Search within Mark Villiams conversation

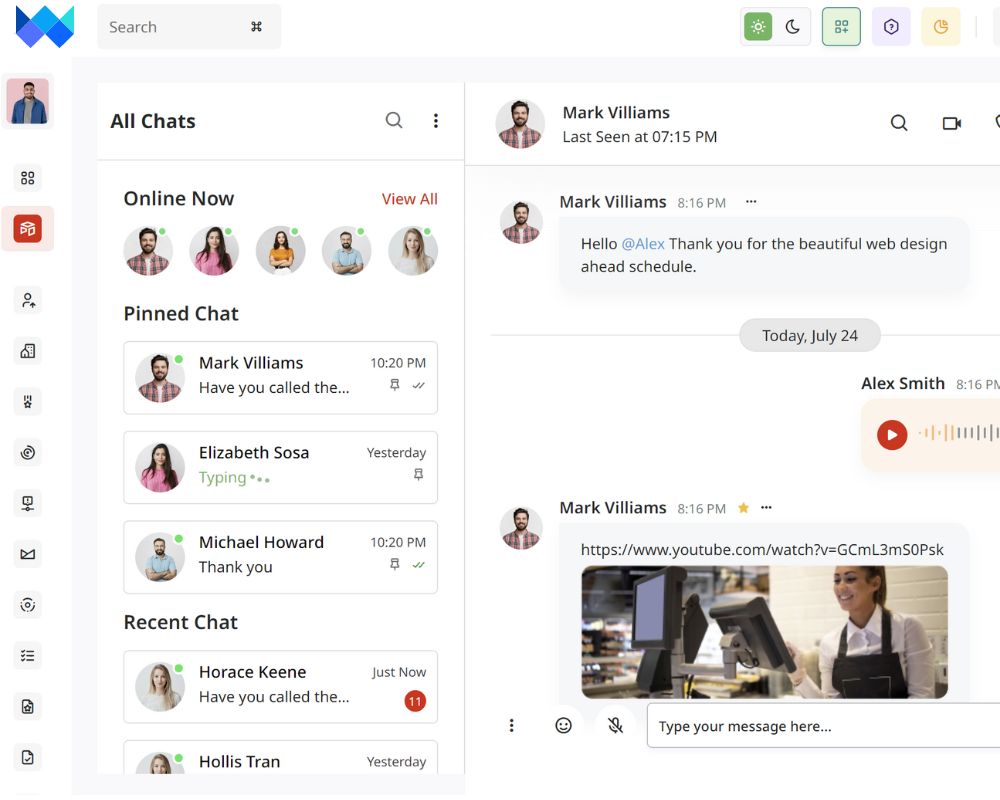899,123
